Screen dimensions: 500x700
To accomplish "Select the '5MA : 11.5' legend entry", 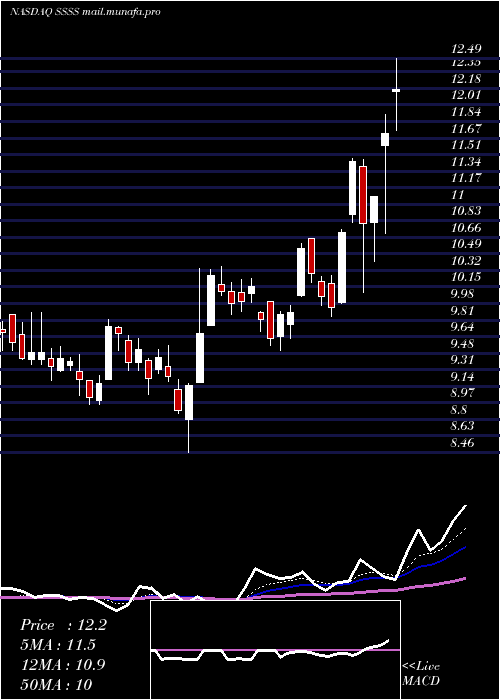I will click(x=58, y=645).
